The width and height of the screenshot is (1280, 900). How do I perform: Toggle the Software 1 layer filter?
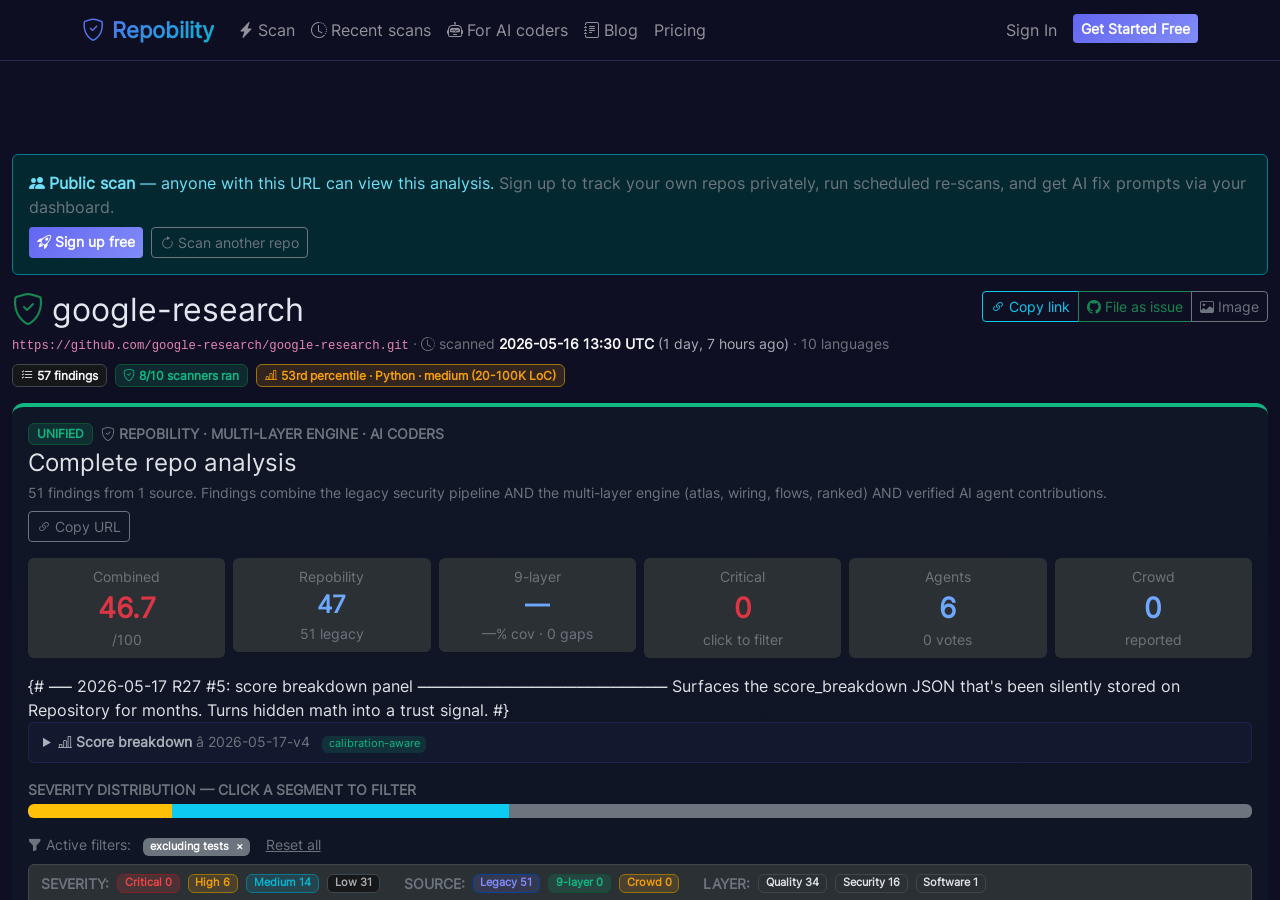pyautogui.click(x=951, y=883)
